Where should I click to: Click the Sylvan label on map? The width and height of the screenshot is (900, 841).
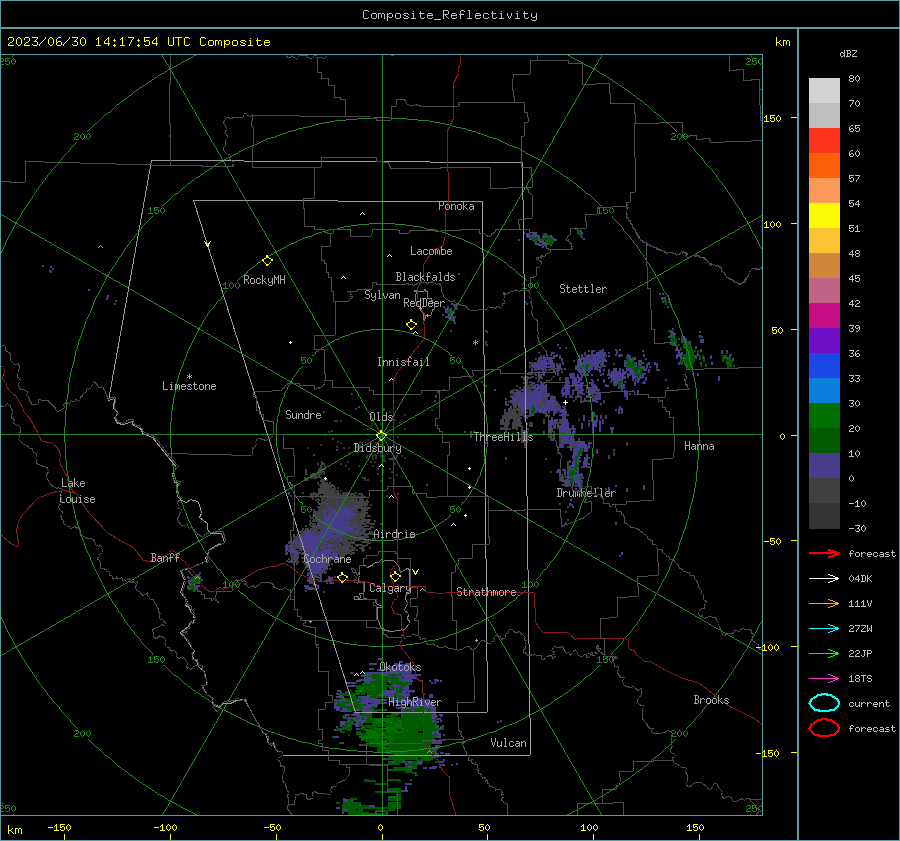click(382, 295)
